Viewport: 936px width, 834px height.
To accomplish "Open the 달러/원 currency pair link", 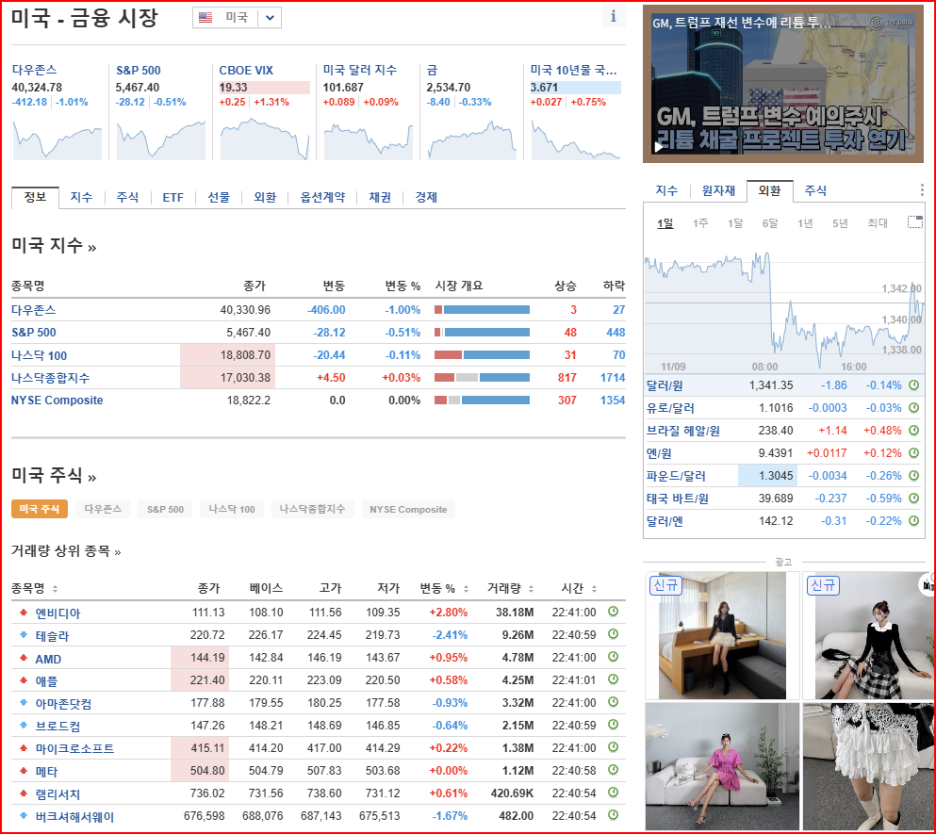I will [664, 386].
